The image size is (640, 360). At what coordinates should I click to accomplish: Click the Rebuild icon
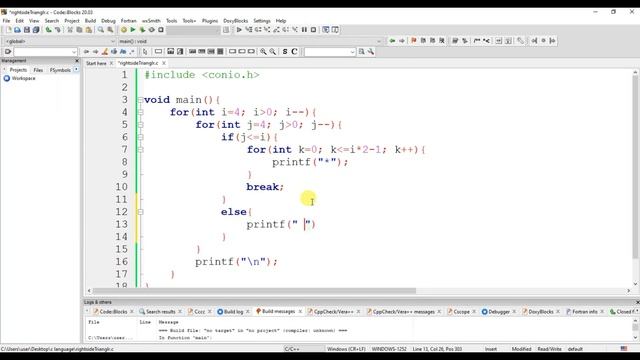tap(151, 30)
